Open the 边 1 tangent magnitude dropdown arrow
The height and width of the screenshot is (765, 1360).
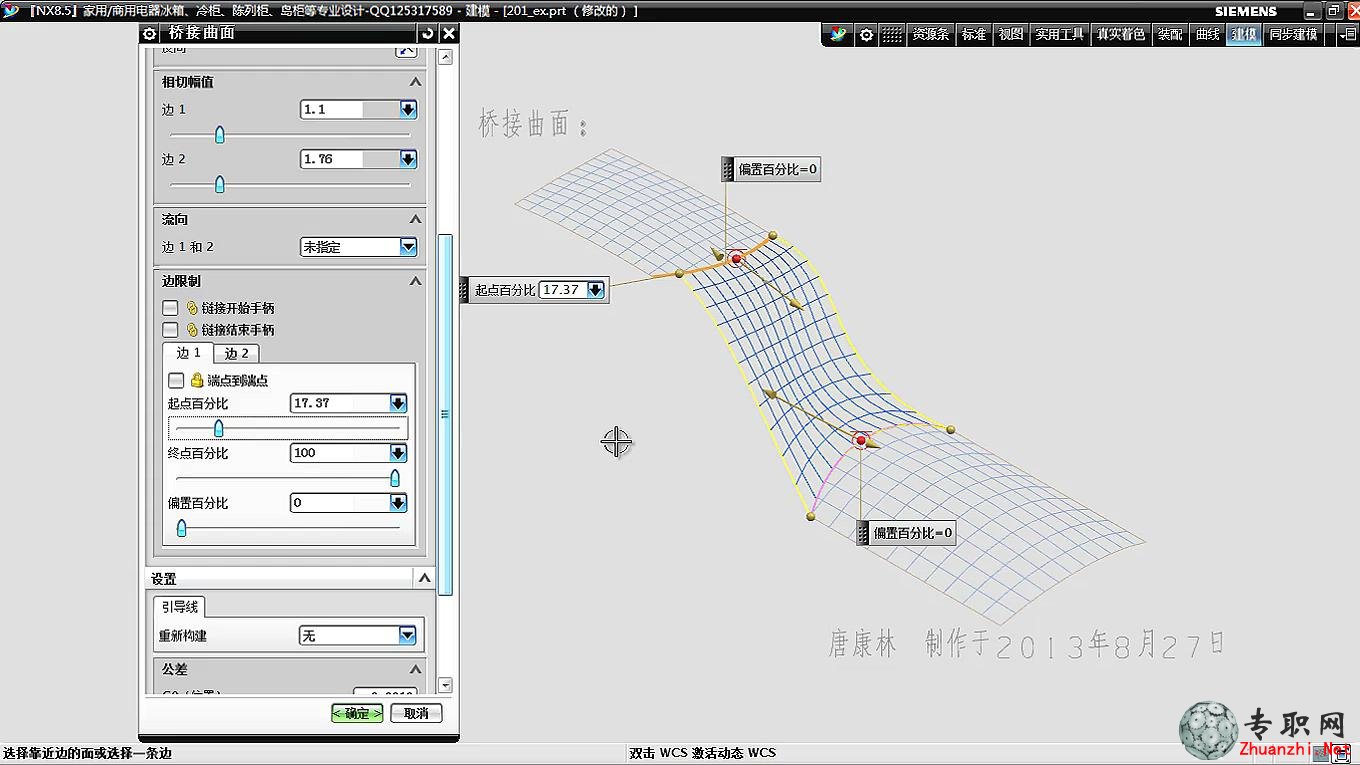(x=408, y=109)
